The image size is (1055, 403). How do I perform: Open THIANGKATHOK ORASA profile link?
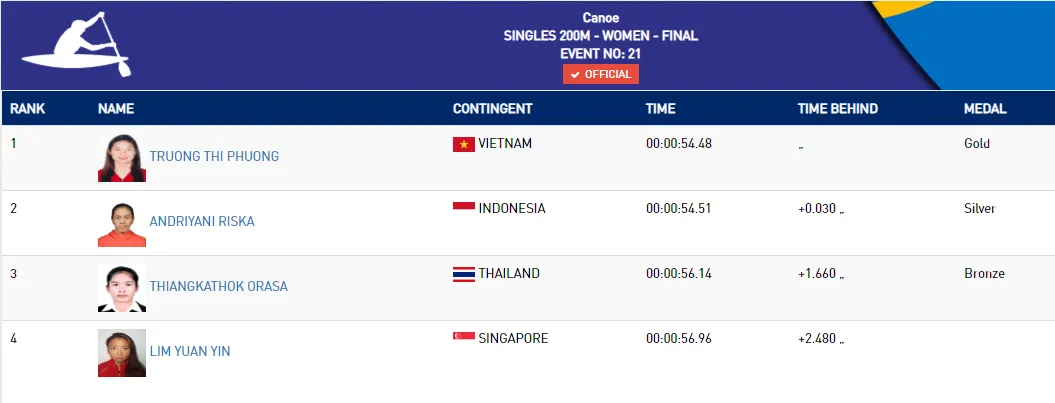click(x=219, y=287)
